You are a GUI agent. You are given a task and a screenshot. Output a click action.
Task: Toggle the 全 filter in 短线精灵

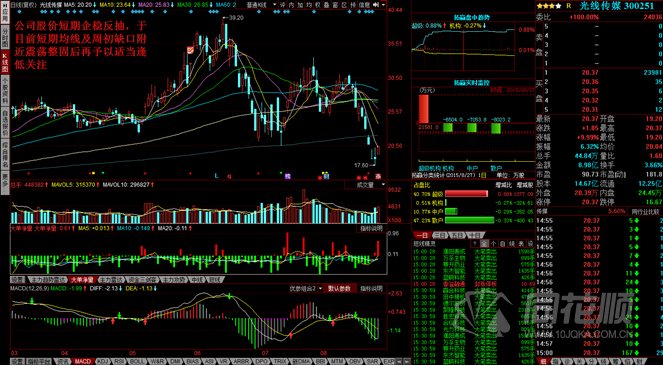(485, 243)
